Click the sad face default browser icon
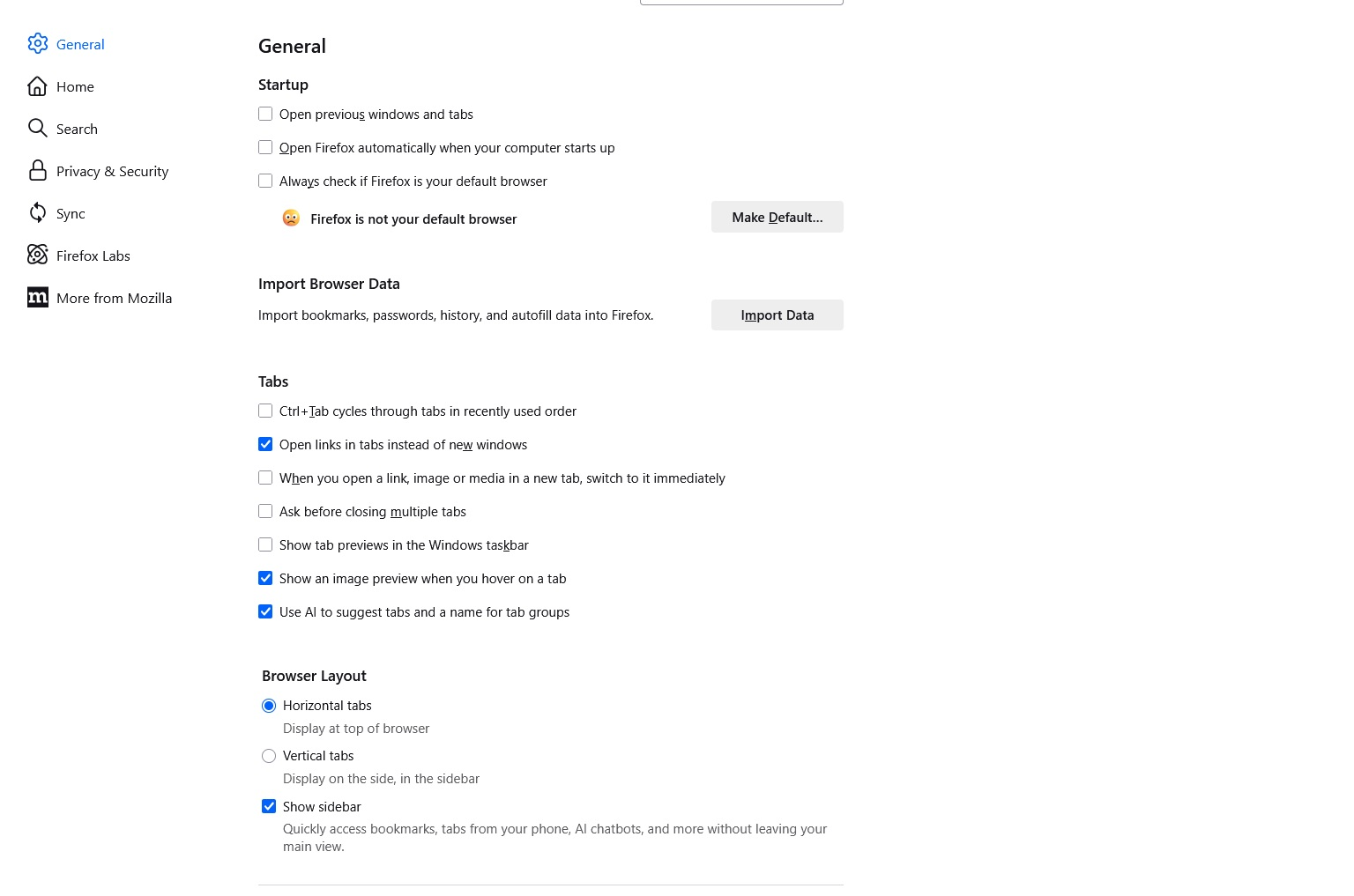Screen dimensions: 1354x896 291,218
